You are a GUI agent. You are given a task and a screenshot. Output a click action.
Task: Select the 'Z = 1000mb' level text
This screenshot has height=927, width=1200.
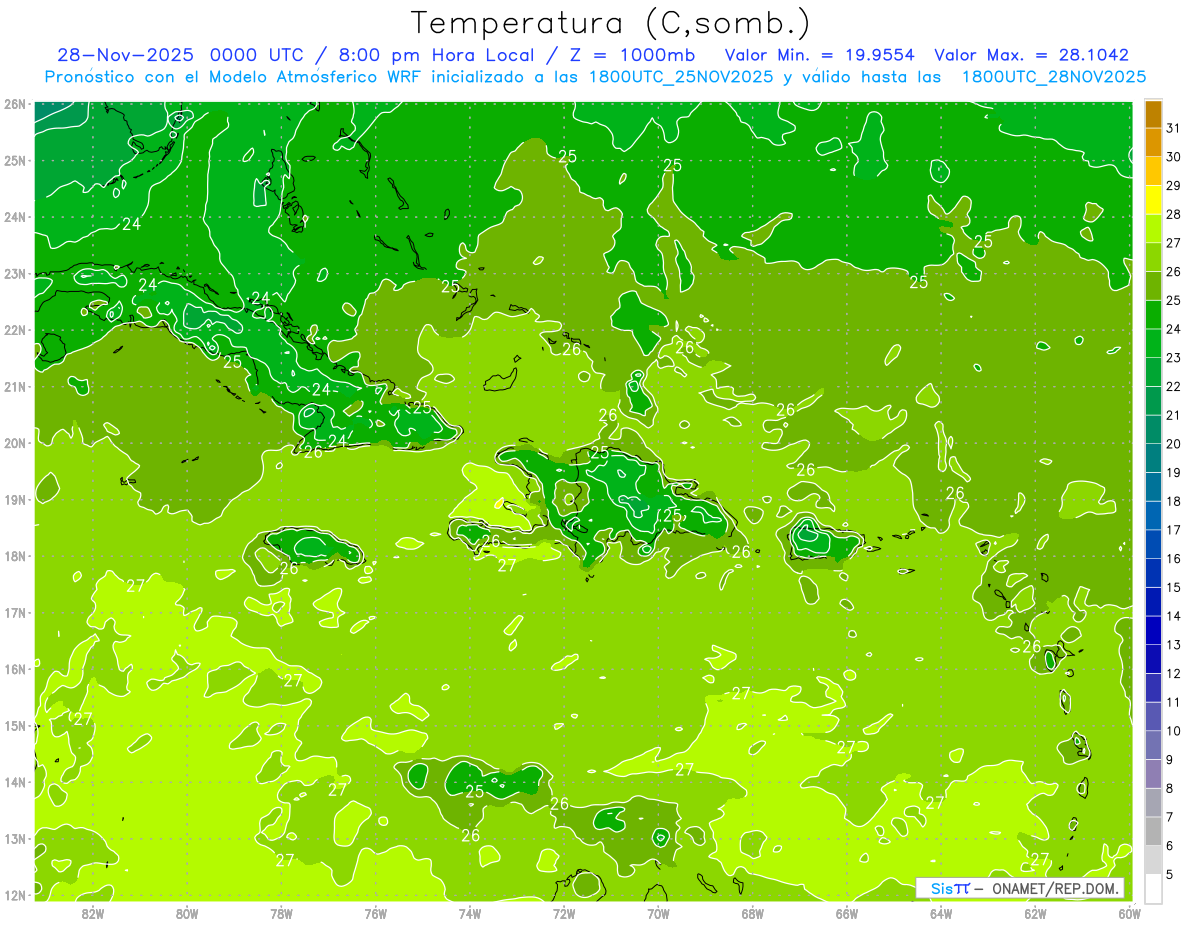tap(632, 55)
